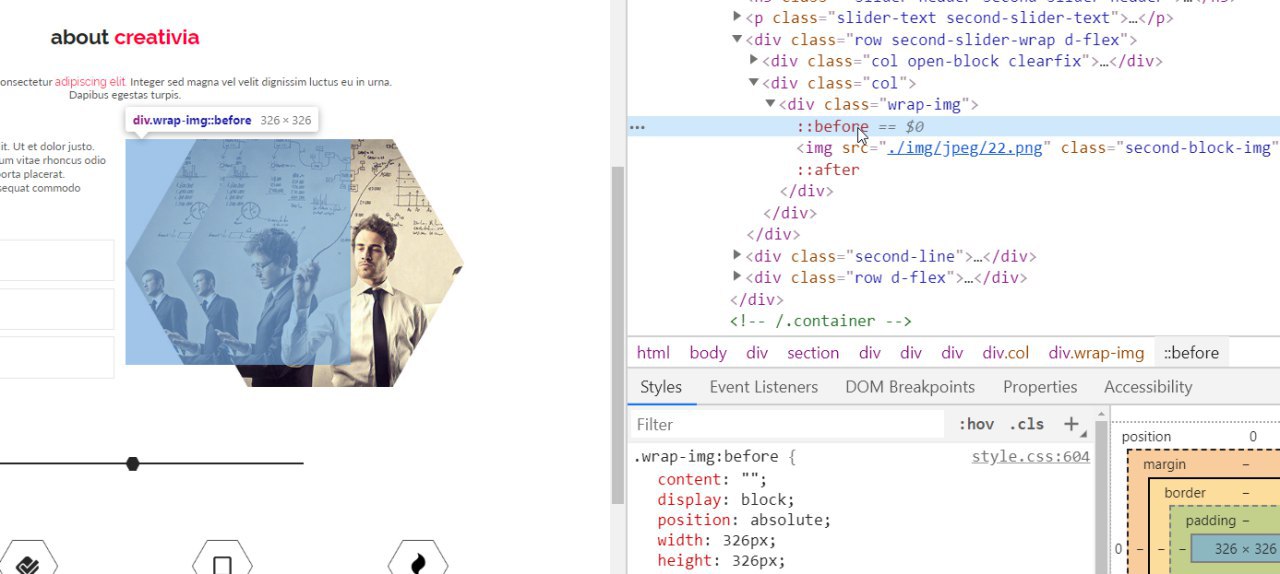Expand the col open-block clearfix div
This screenshot has height=574, width=1280.
pos(754,61)
